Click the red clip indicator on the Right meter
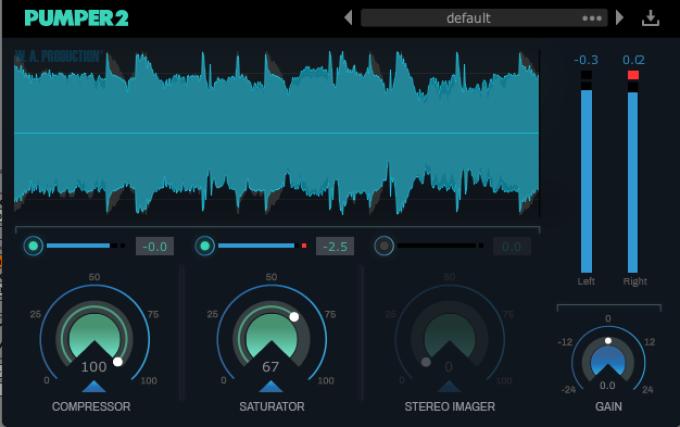The width and height of the screenshot is (680, 427). pos(633,75)
